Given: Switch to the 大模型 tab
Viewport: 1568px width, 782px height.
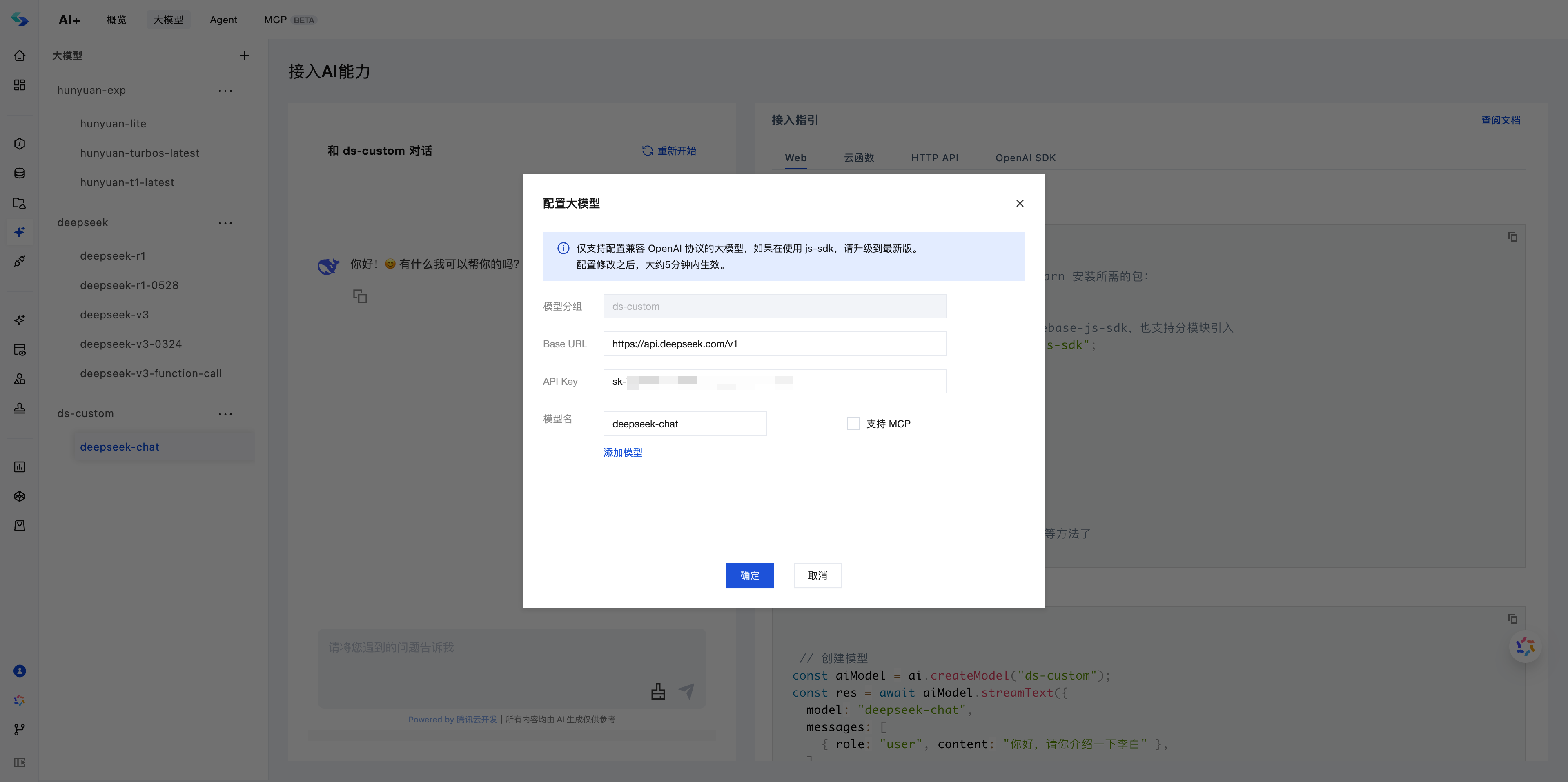Looking at the screenshot, I should click(x=168, y=20).
